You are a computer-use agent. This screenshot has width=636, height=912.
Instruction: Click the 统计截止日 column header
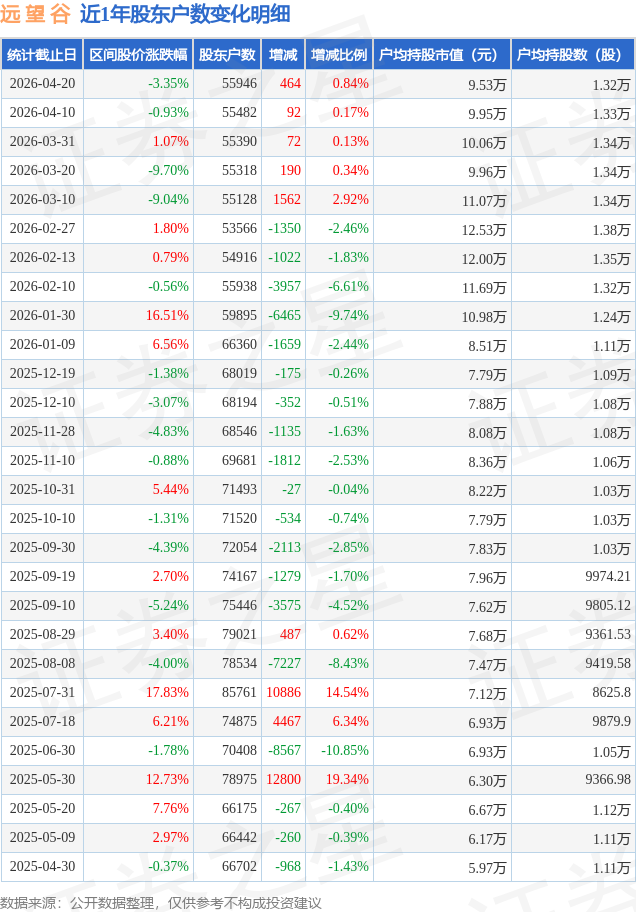pyautogui.click(x=41, y=55)
